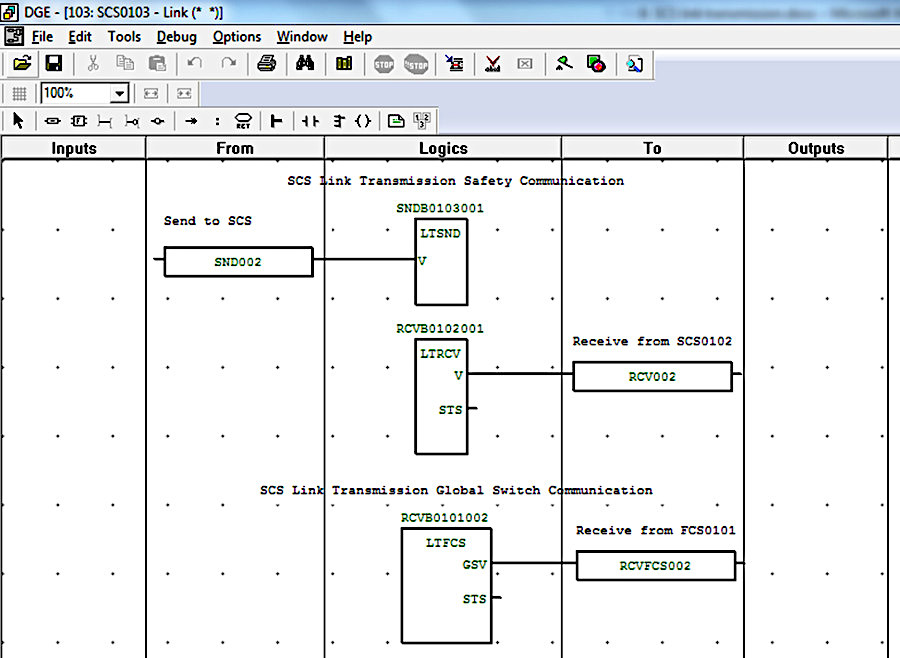This screenshot has width=900, height=658.
Task: Select the SND002 input variable box
Action: [x=238, y=262]
